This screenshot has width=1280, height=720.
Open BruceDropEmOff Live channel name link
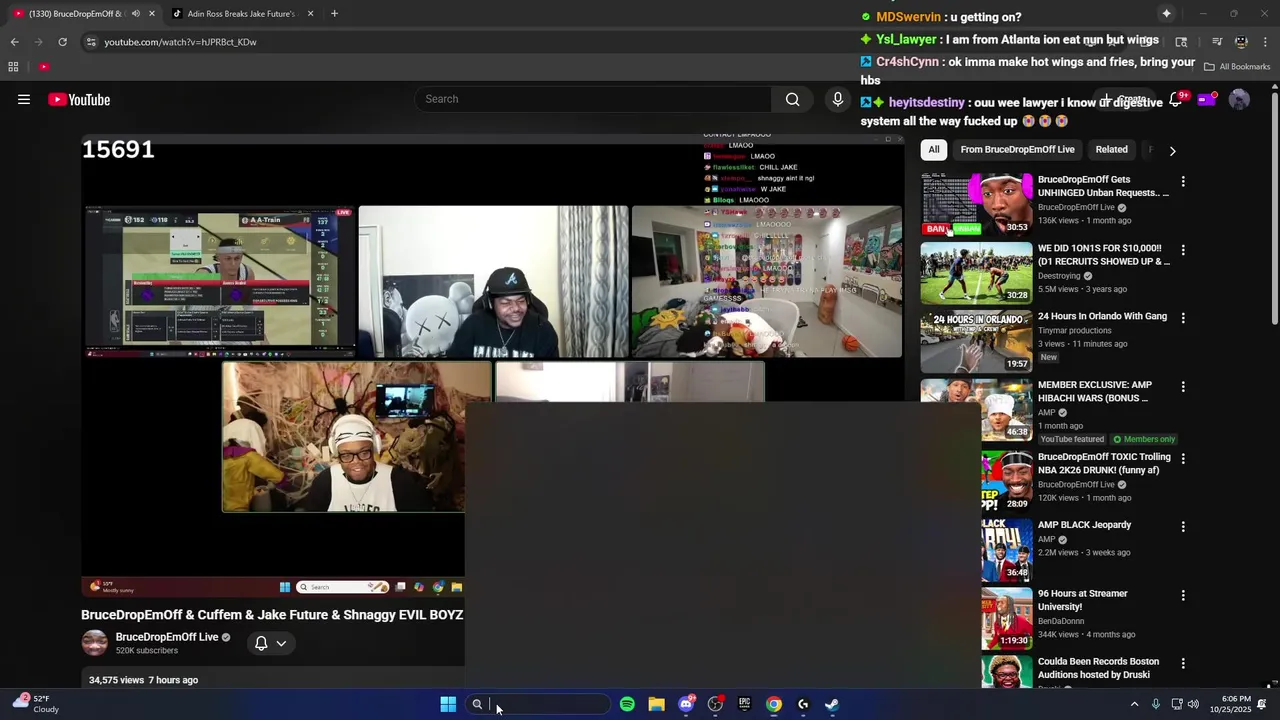tap(167, 637)
